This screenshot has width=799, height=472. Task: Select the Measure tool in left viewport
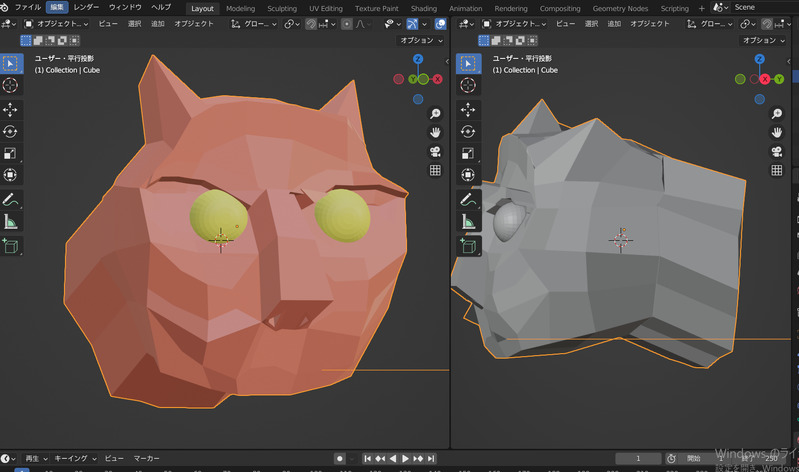click(x=10, y=221)
